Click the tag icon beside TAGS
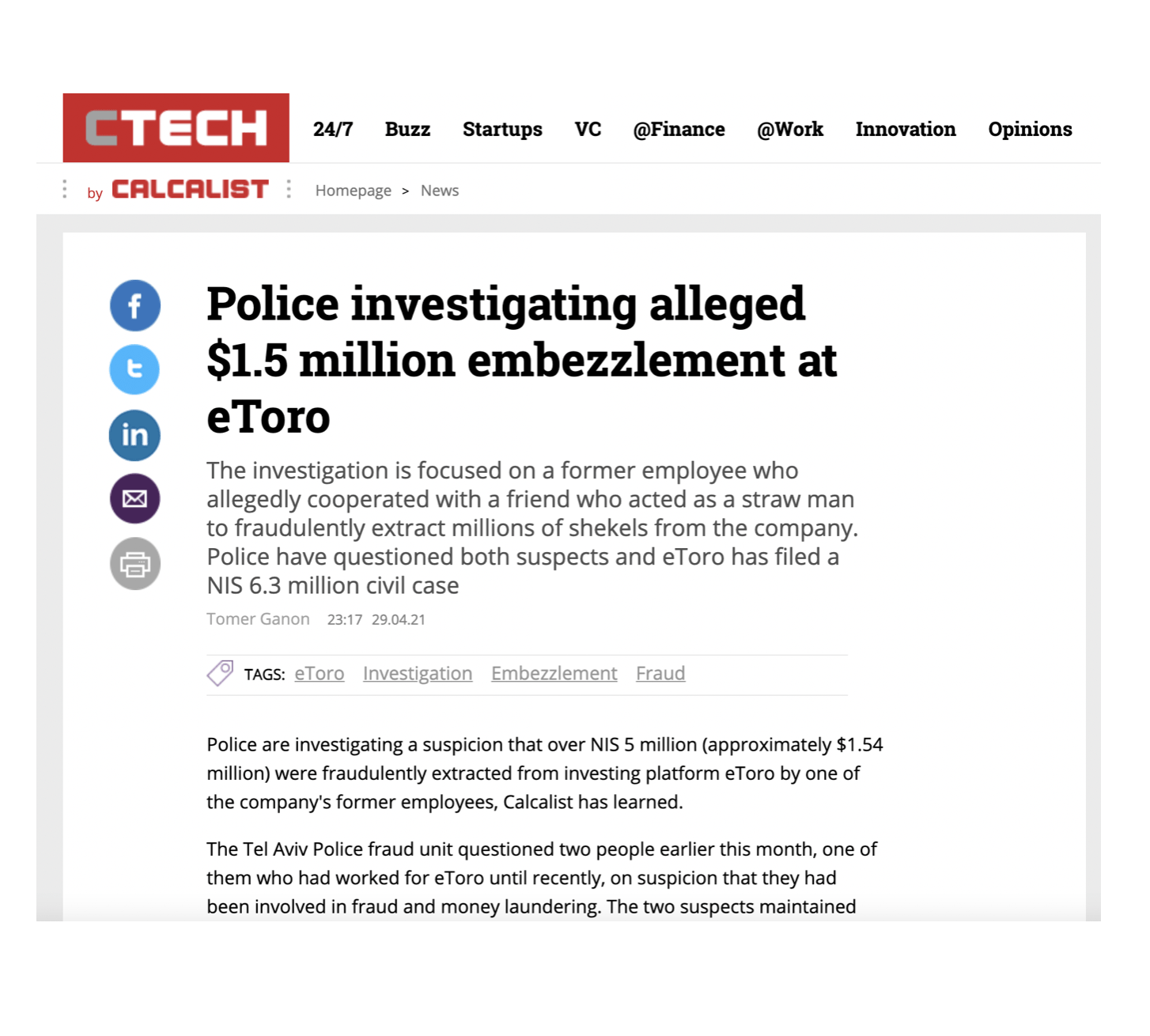The height and width of the screenshot is (1036, 1150). [220, 673]
